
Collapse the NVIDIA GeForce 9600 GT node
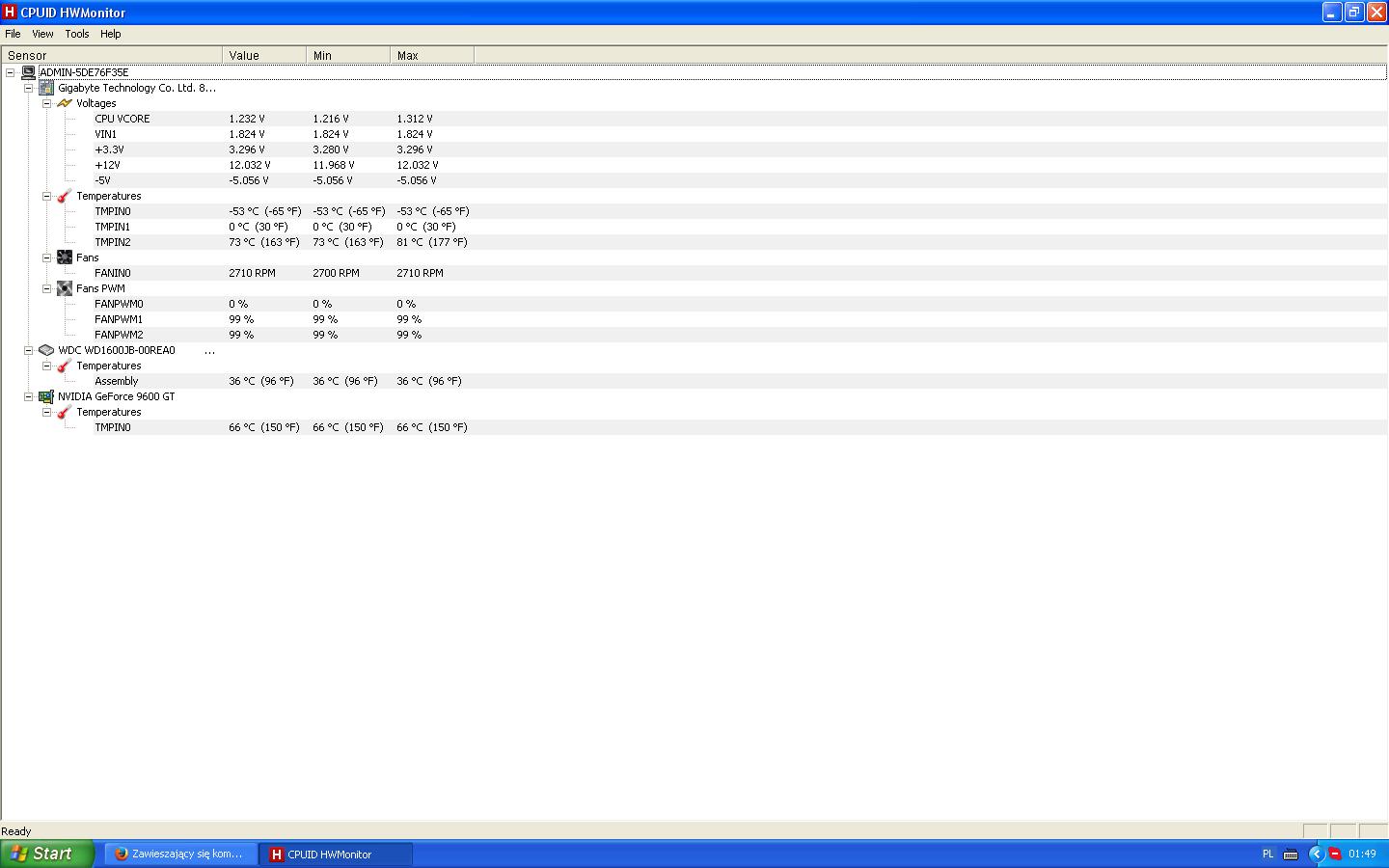click(29, 396)
